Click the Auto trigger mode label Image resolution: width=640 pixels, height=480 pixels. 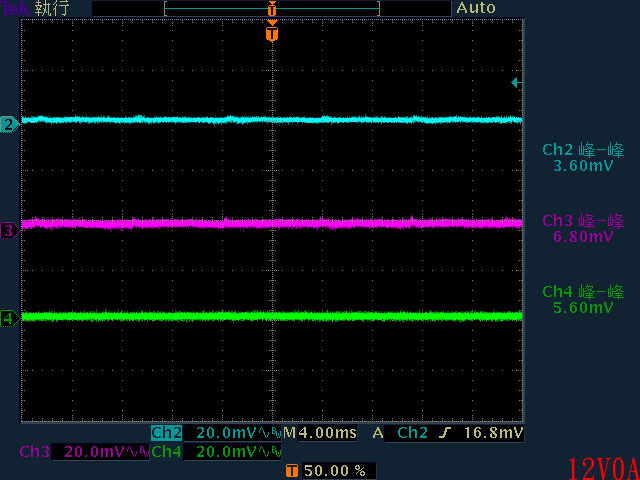point(476,8)
